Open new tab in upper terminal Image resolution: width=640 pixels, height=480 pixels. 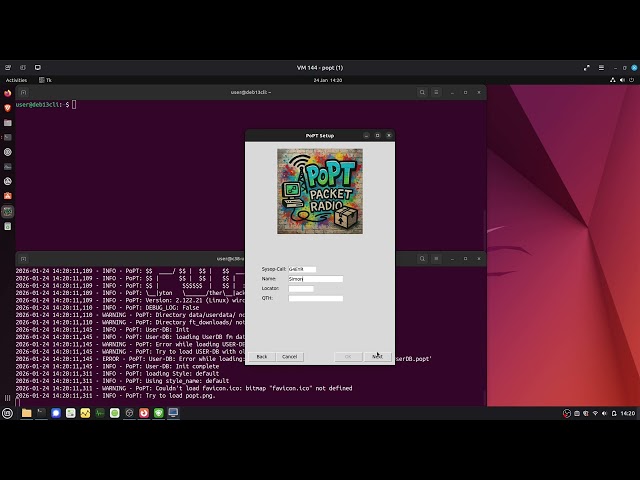23,92
